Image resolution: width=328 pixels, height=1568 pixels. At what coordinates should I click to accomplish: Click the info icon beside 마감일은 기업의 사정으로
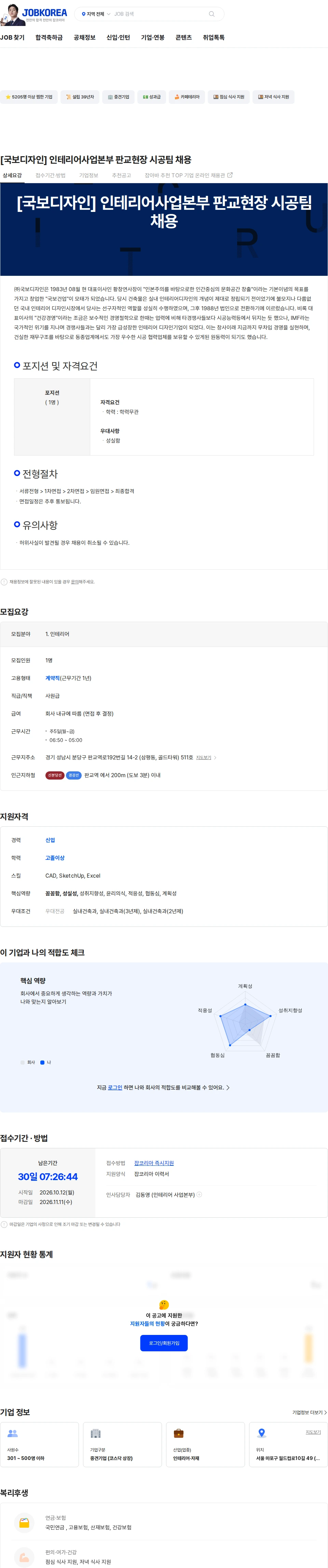(4, 1224)
